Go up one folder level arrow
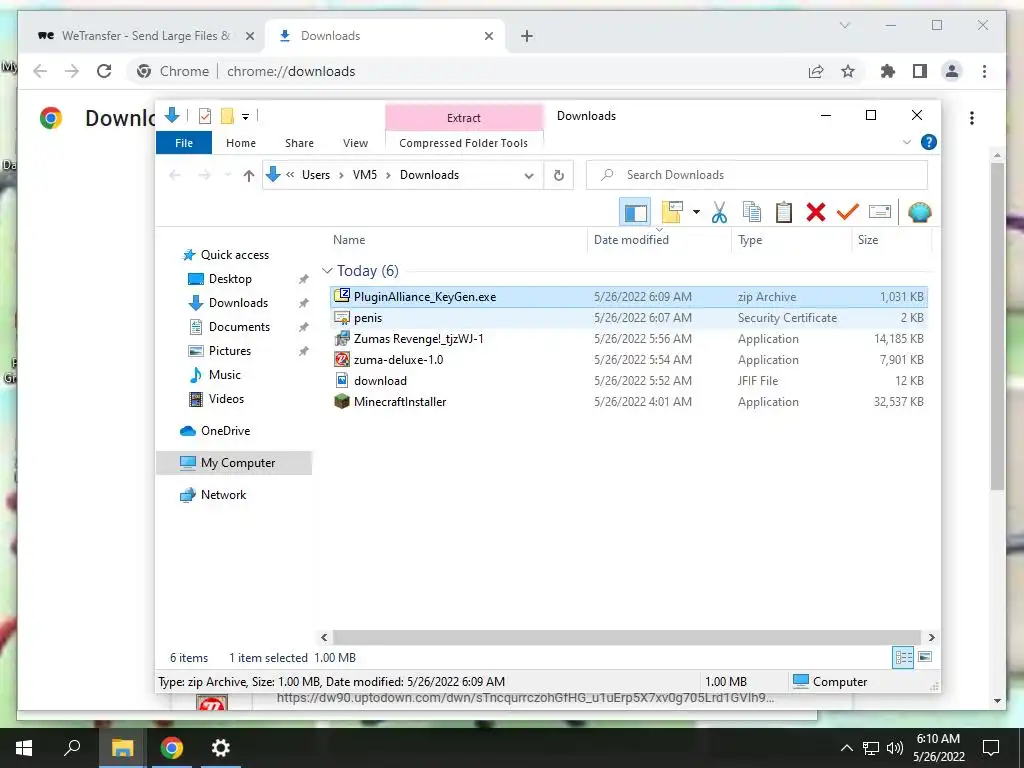This screenshot has height=768, width=1024. pos(249,175)
